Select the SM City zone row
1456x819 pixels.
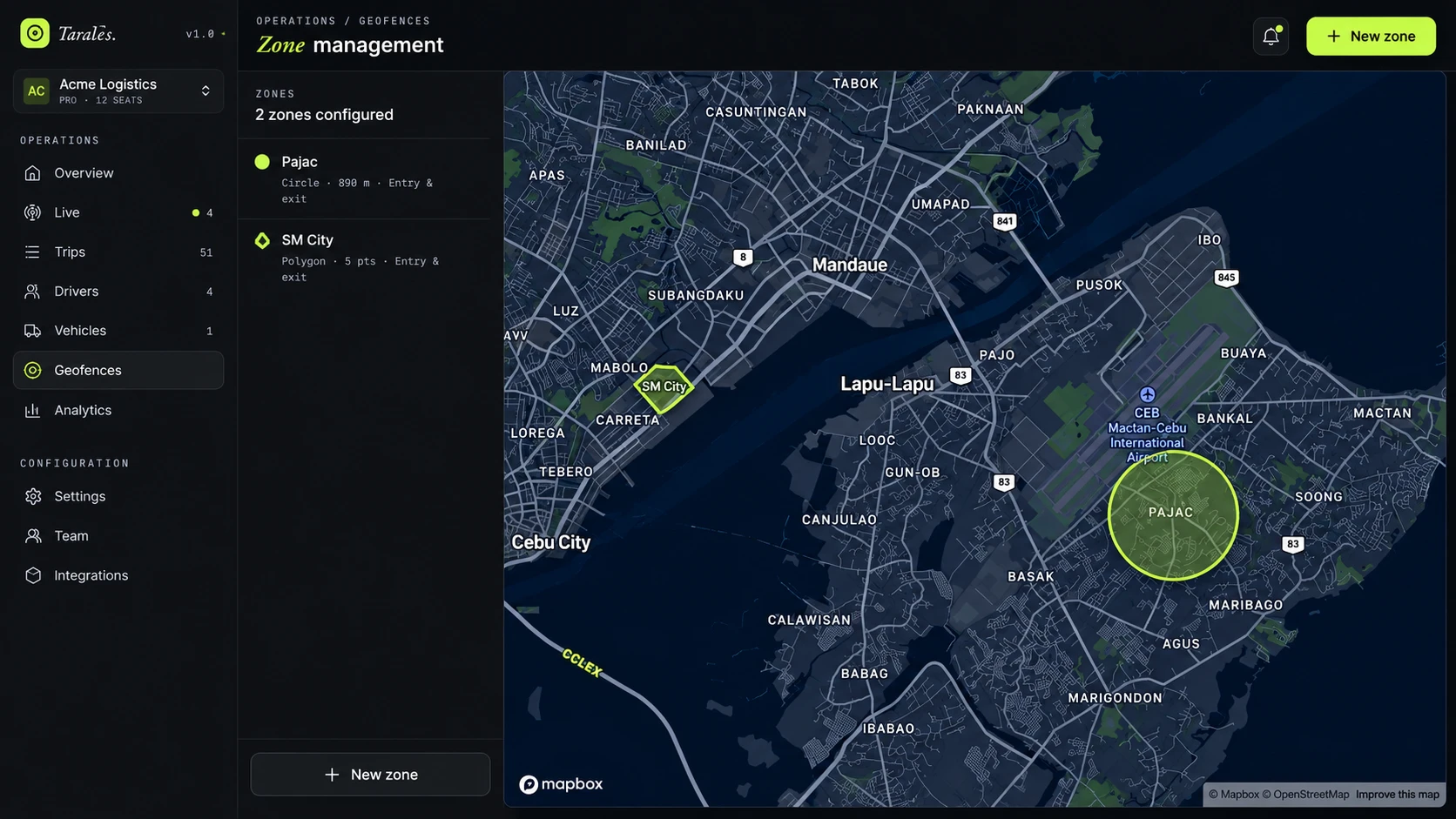click(x=364, y=258)
